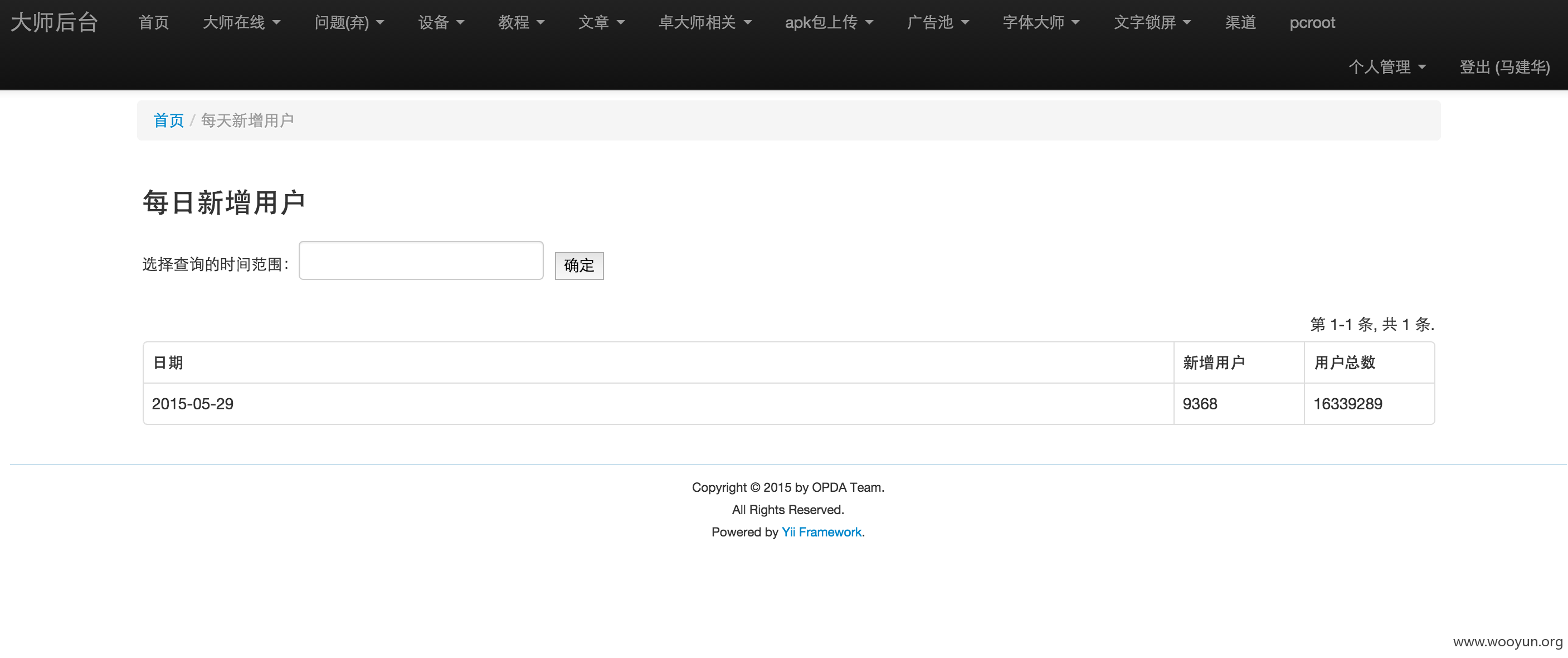
Task: Click the 首页 breadcrumb link
Action: (x=169, y=120)
